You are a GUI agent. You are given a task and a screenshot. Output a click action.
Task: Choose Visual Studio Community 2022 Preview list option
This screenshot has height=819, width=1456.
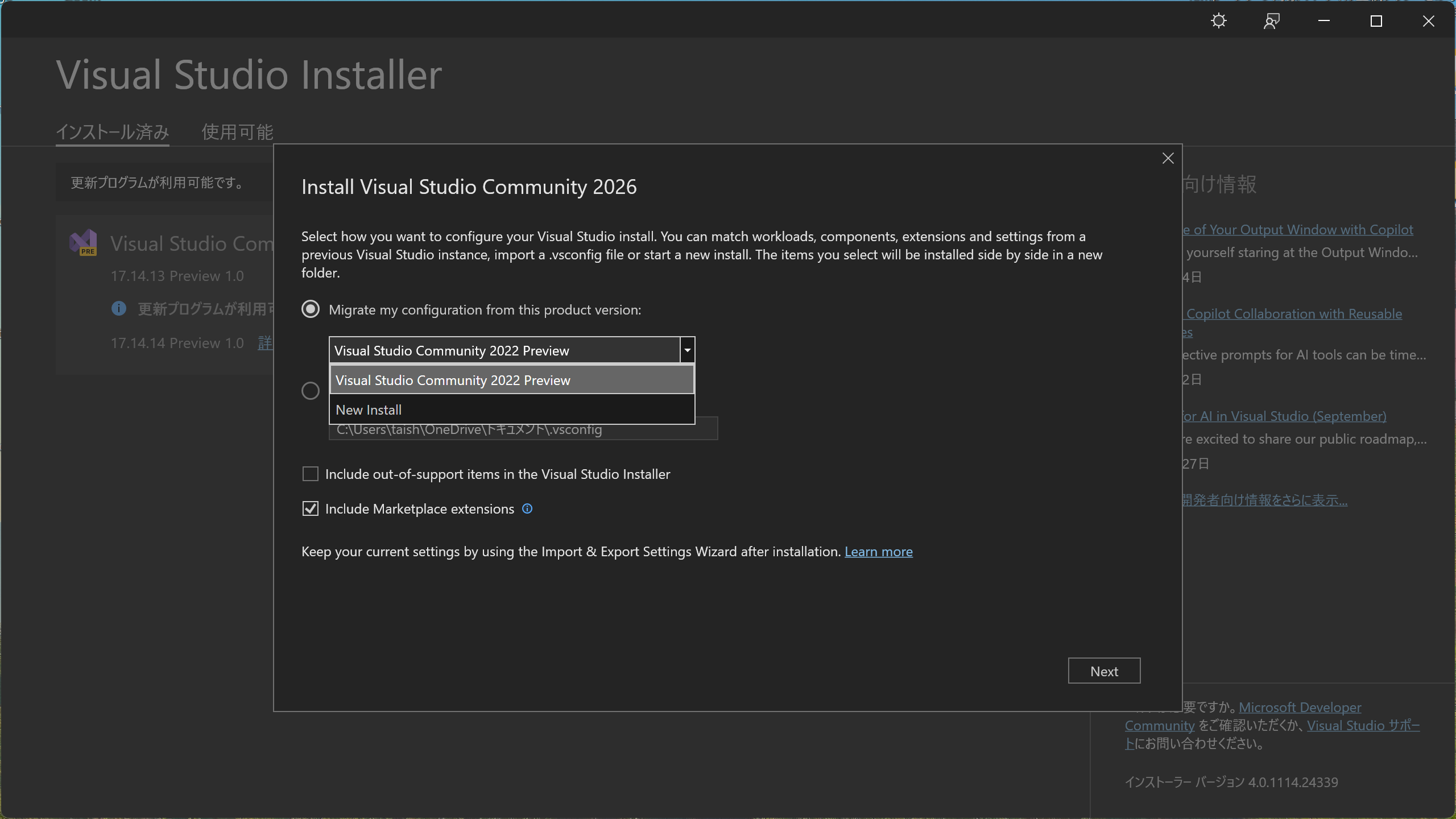click(x=512, y=380)
